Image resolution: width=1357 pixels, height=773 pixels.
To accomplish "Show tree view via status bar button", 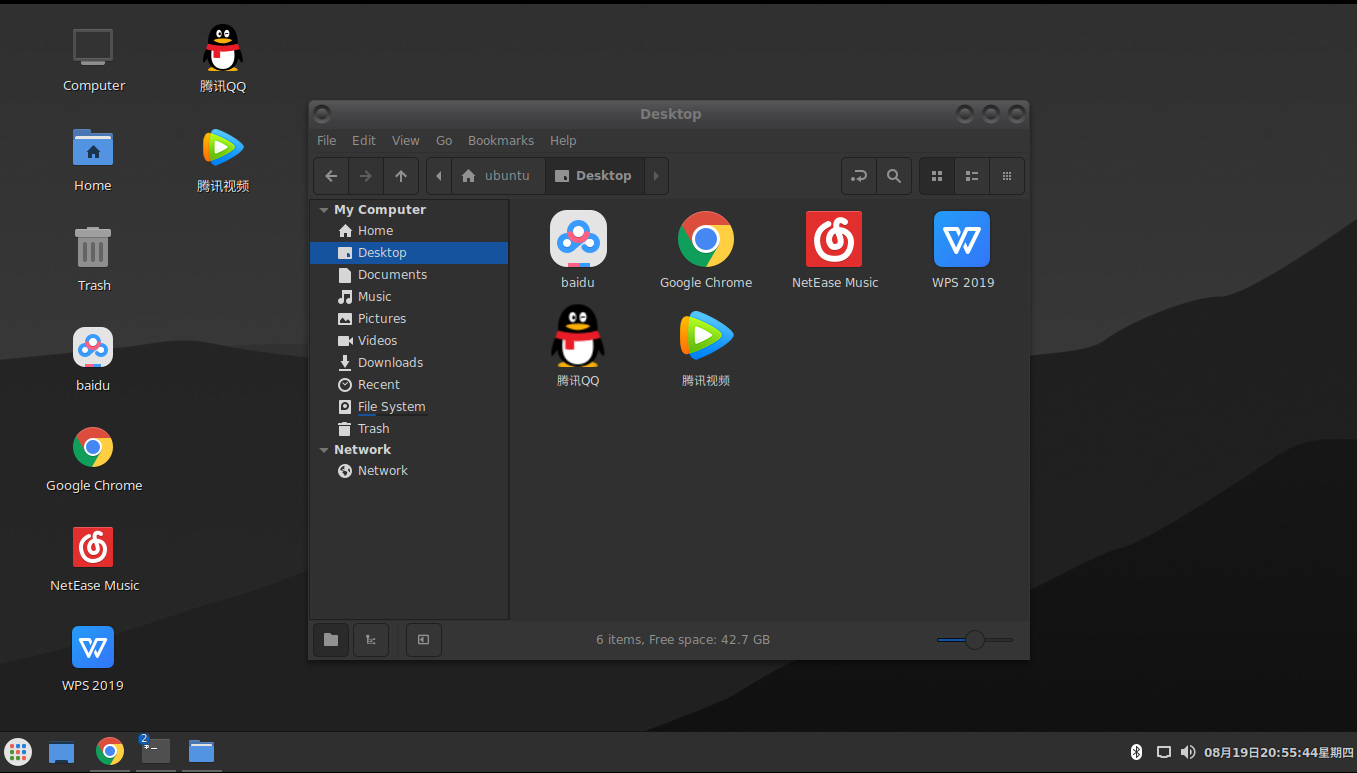I will coord(371,640).
